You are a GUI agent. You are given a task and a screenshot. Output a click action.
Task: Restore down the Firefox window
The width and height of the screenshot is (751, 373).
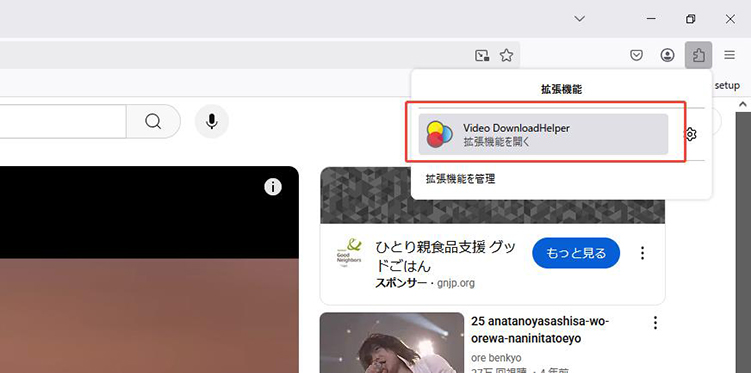tap(690, 19)
